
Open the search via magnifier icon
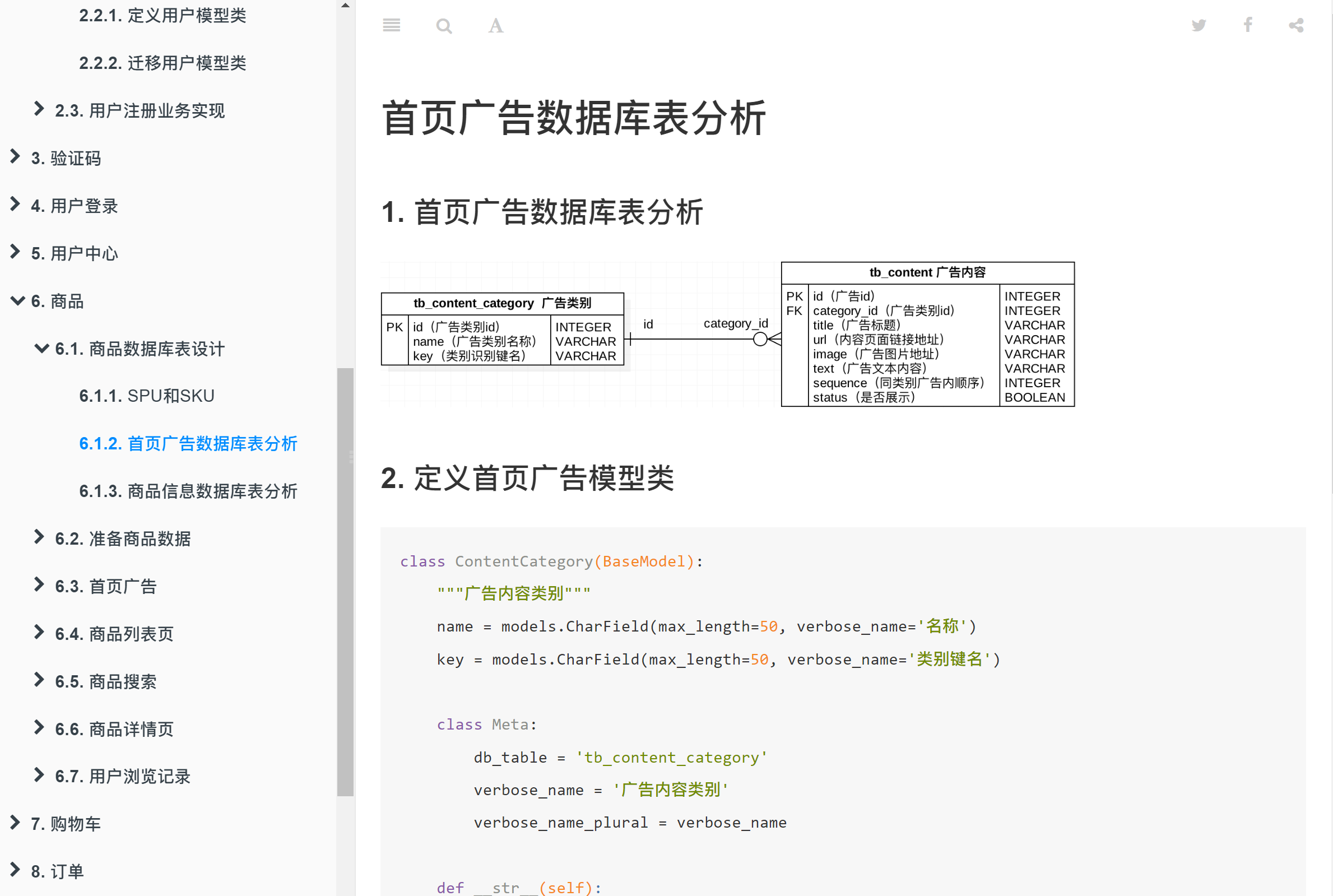[x=444, y=26]
